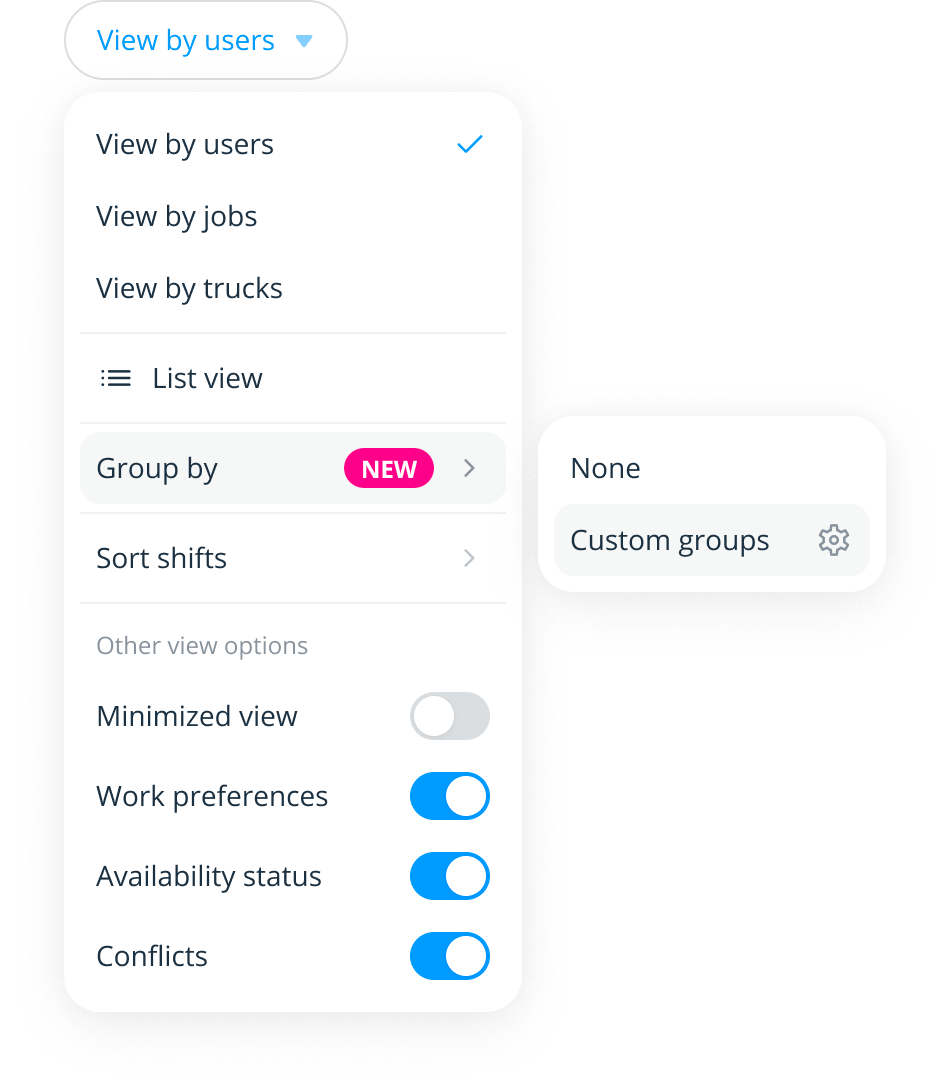
Task: Select the View by users menu entry
Action: (185, 144)
